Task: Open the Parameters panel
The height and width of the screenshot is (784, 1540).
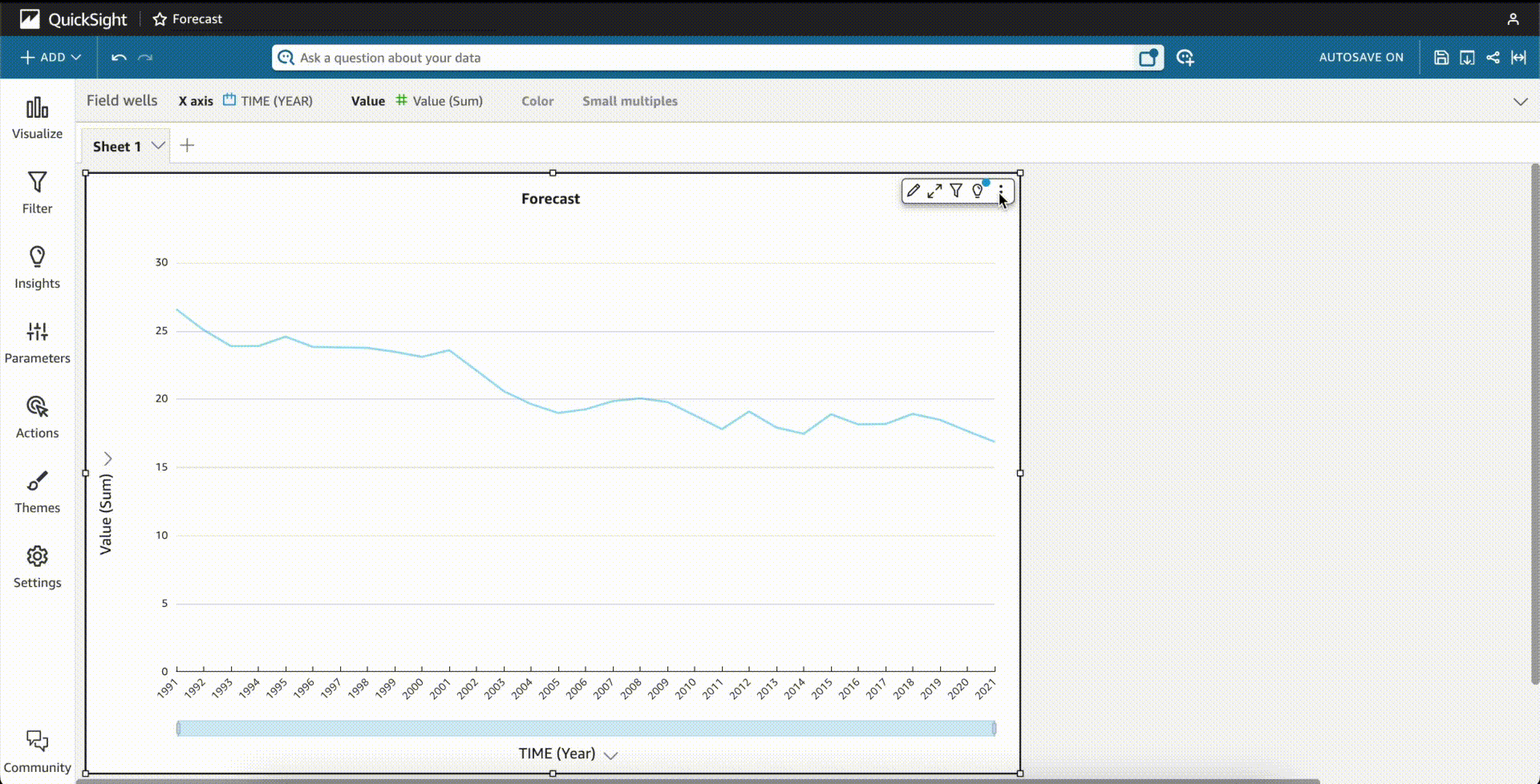Action: pyautogui.click(x=37, y=343)
